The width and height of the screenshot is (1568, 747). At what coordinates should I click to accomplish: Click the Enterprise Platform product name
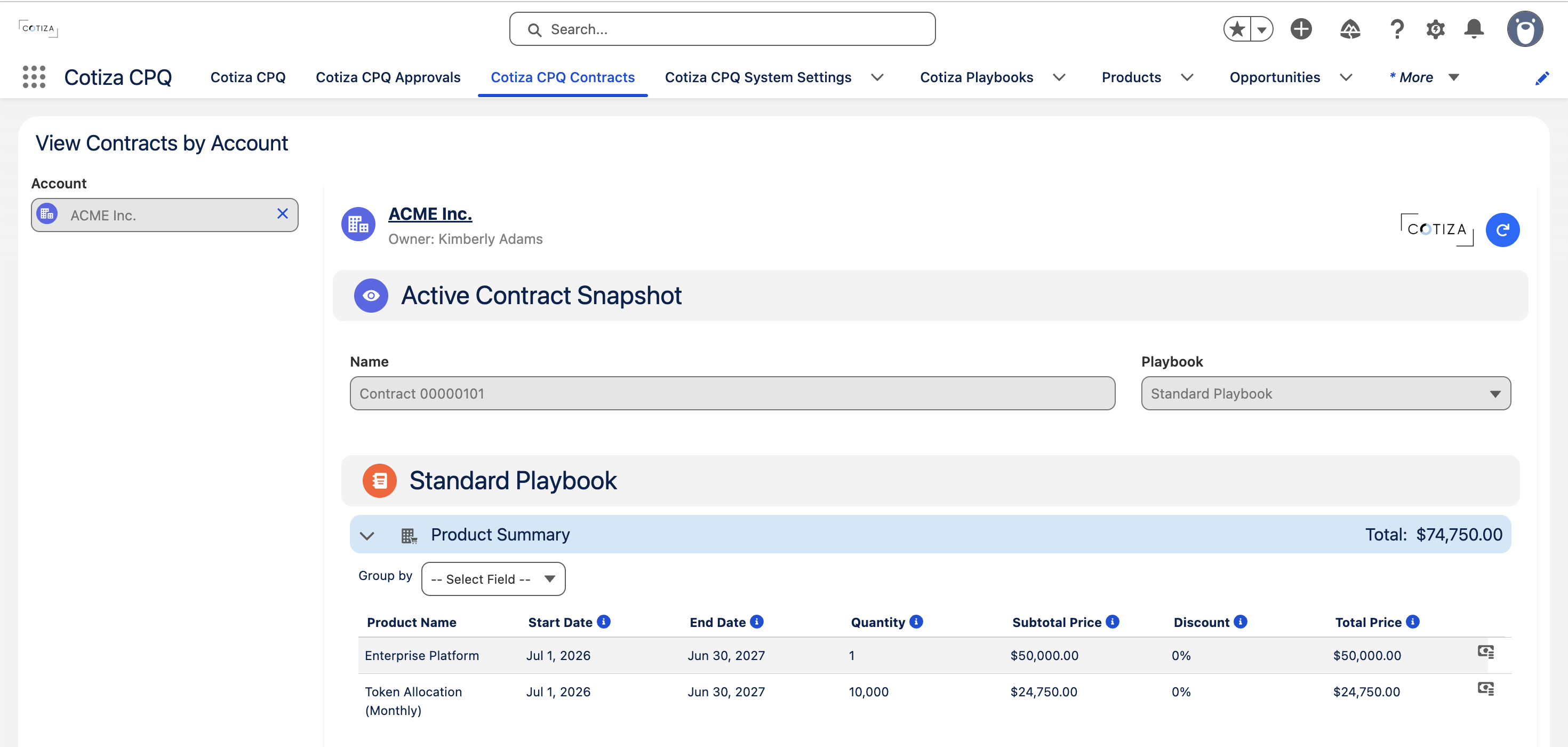pos(422,655)
